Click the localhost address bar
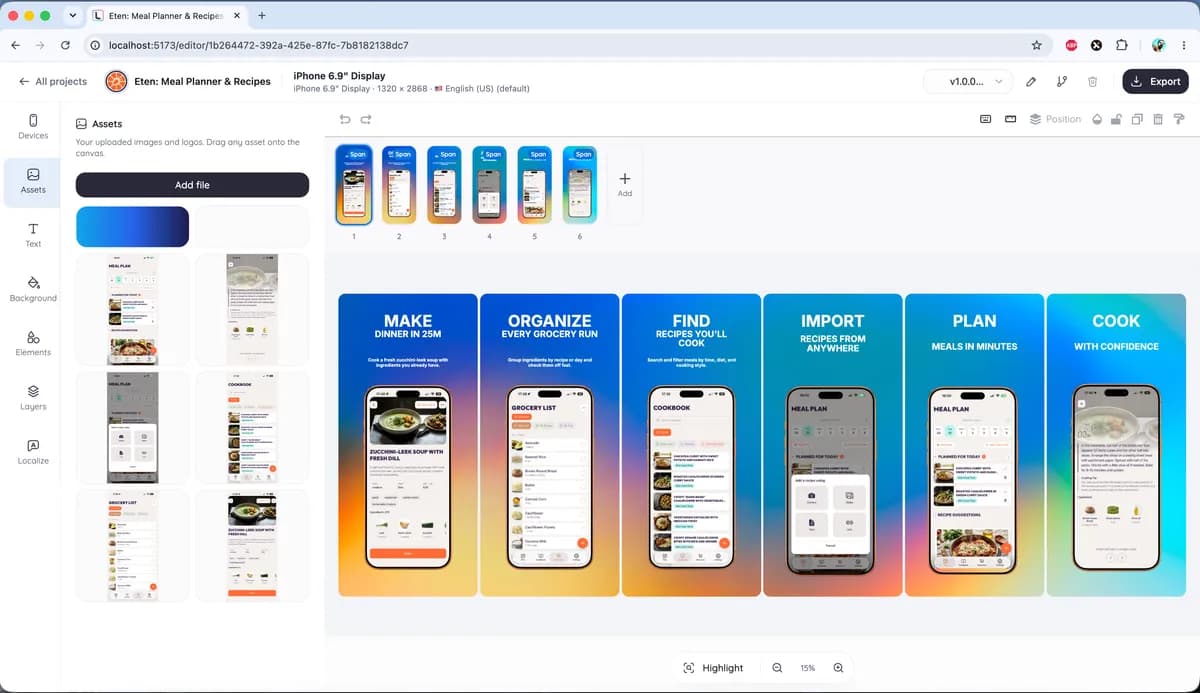Image resolution: width=1200 pixels, height=693 pixels. point(567,45)
